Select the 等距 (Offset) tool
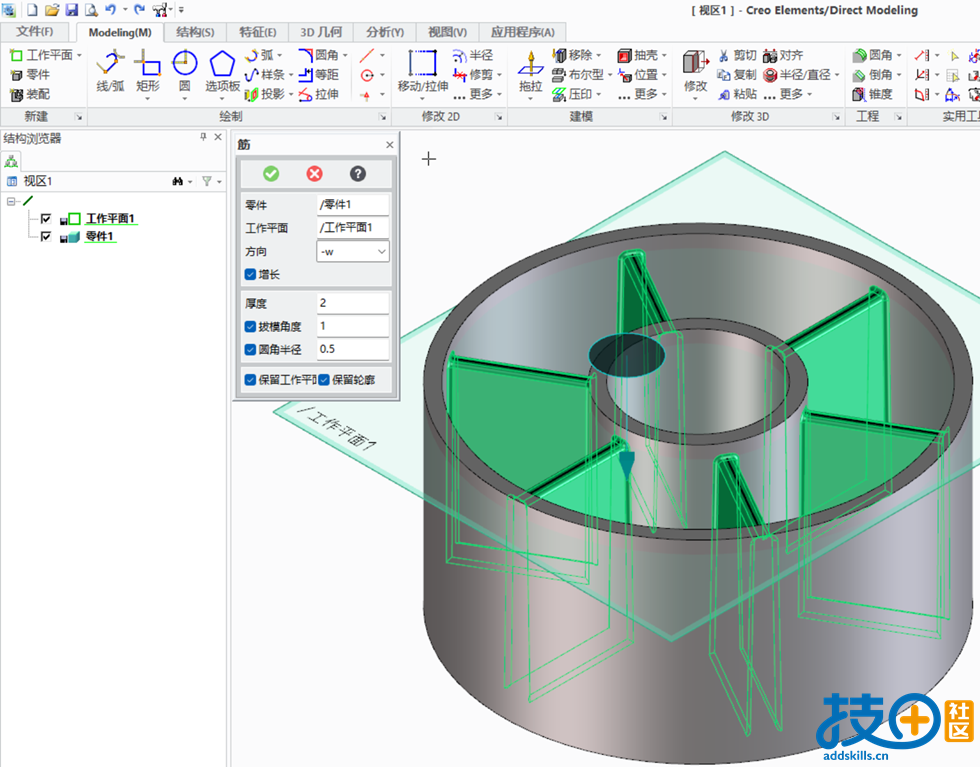 (x=319, y=75)
